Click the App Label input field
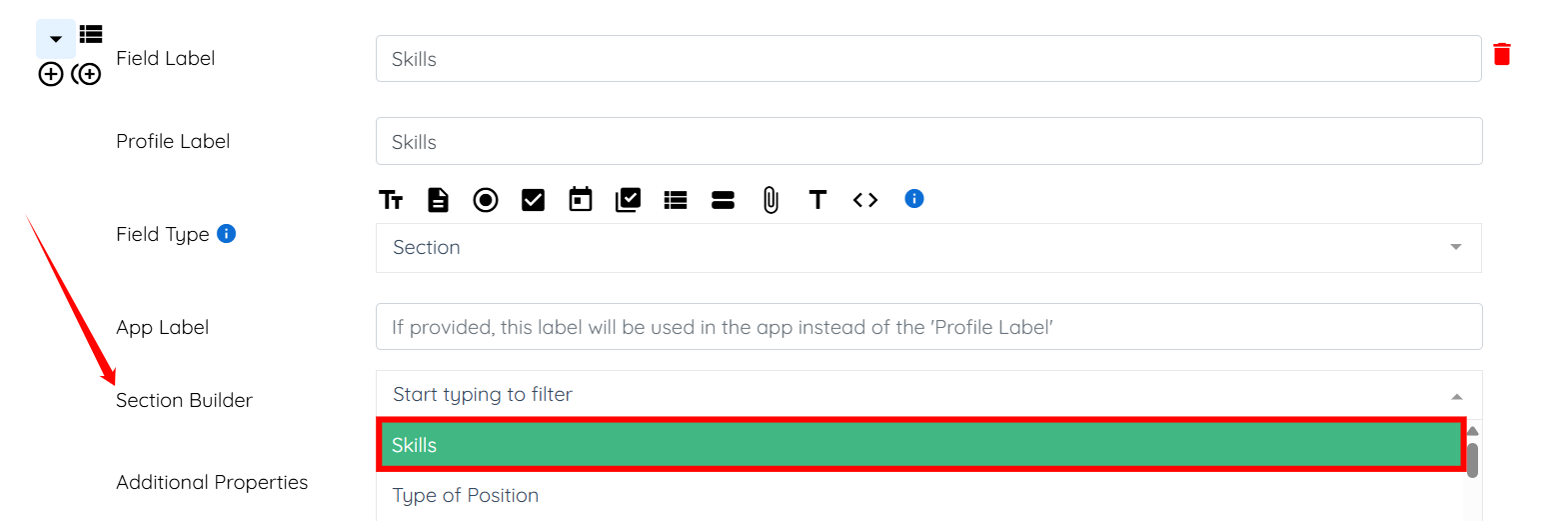The height and width of the screenshot is (521, 1568). point(927,327)
